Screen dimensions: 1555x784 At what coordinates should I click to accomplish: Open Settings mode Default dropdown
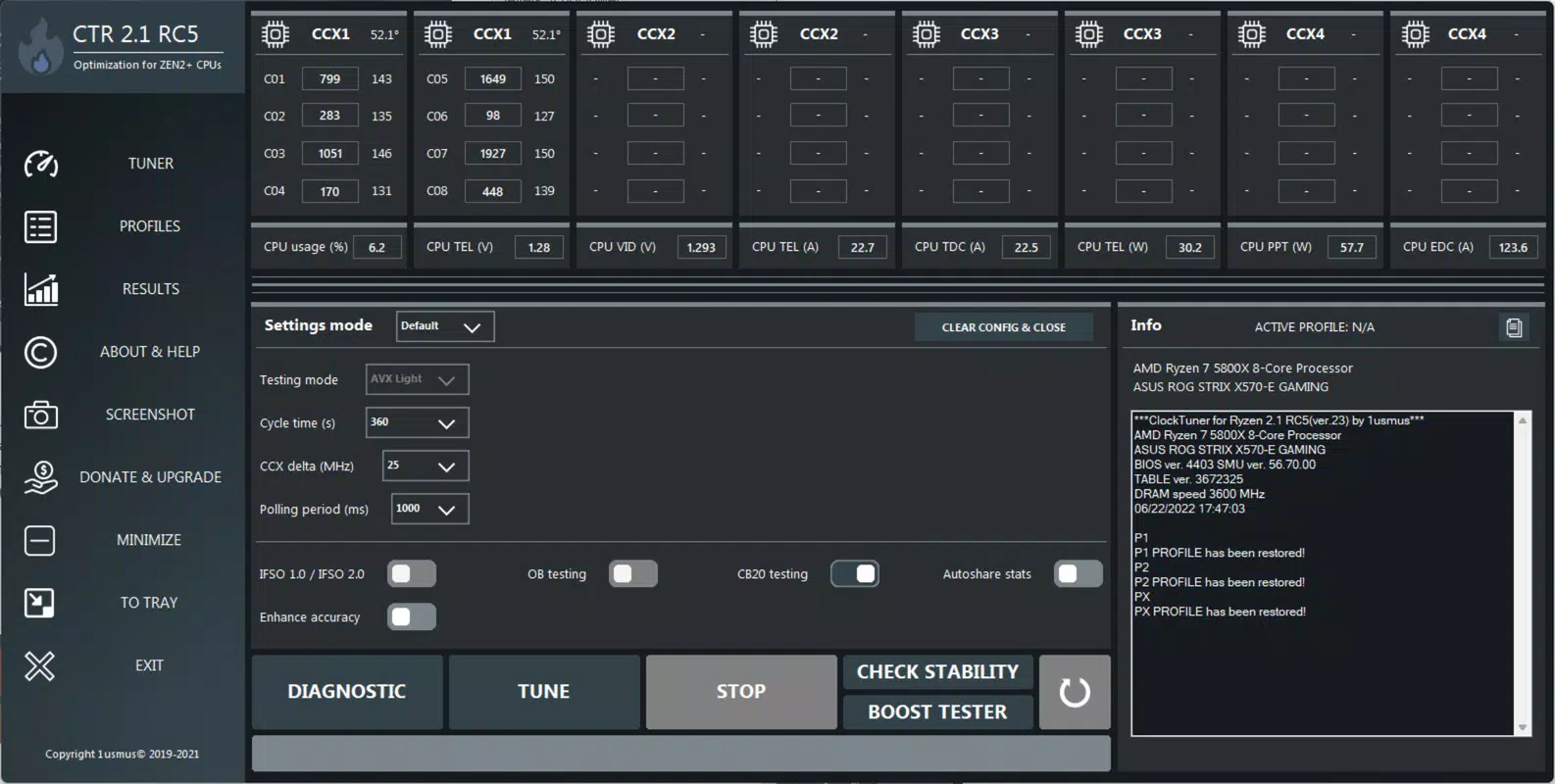[445, 326]
